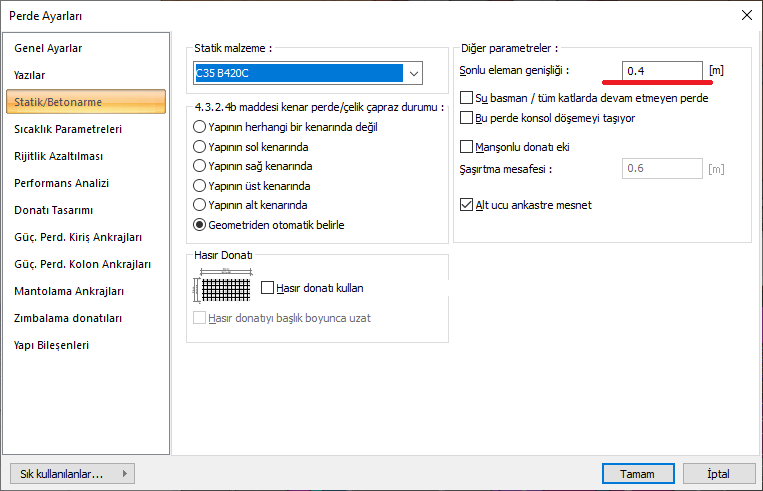Open Genel Ayarlar section

click(x=48, y=48)
